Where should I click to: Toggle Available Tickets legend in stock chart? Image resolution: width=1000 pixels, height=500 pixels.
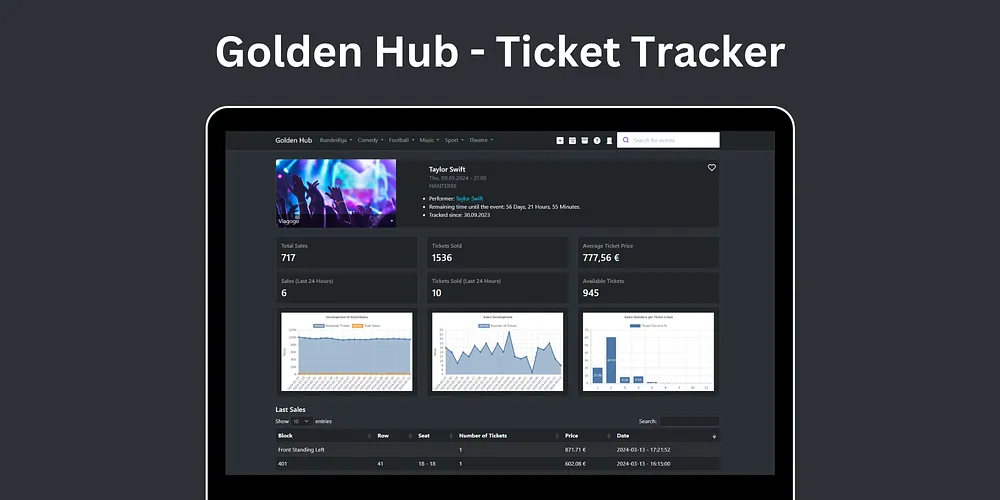pos(331,326)
